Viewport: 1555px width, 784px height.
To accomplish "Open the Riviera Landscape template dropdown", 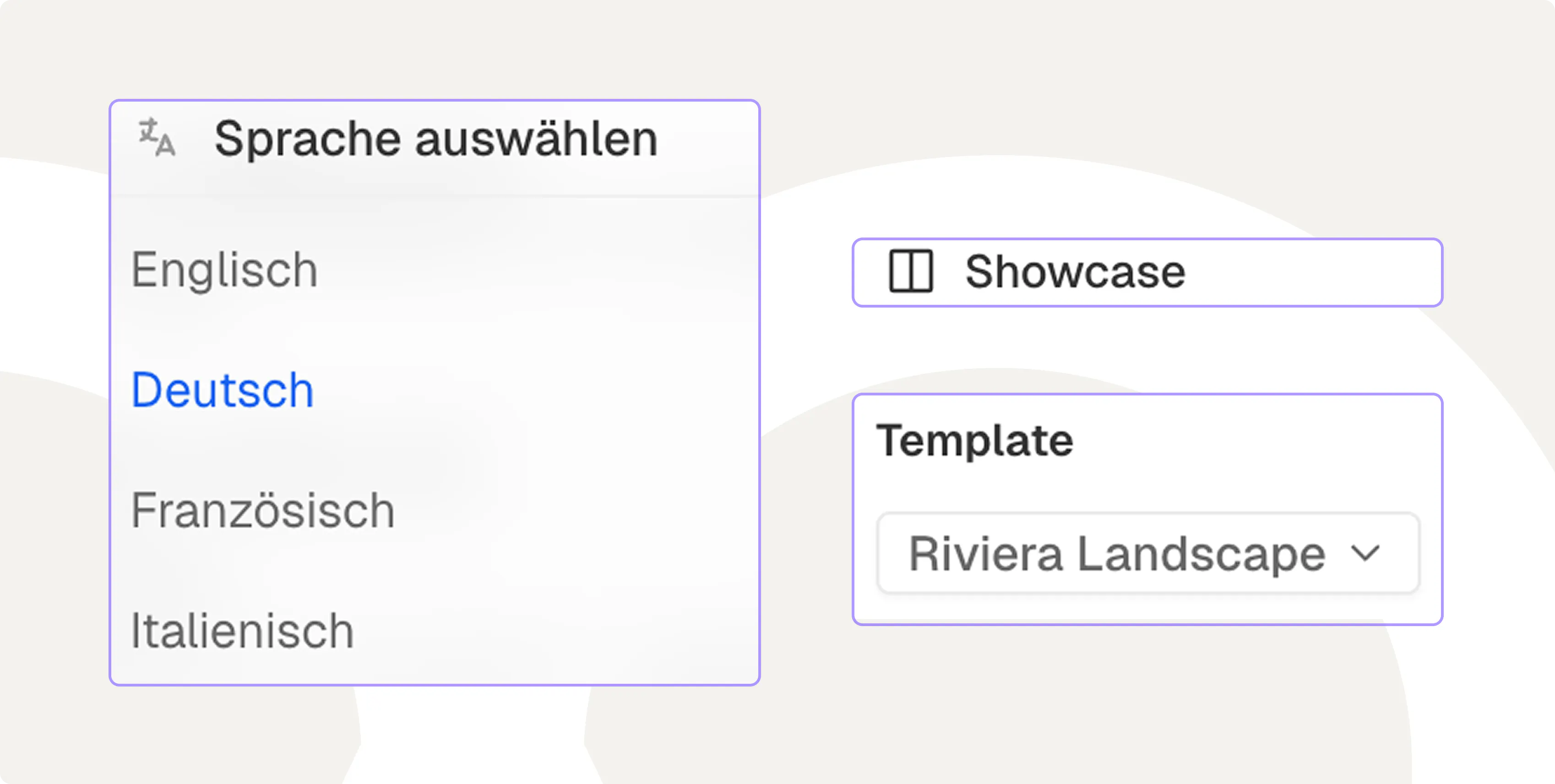I will coord(1147,553).
